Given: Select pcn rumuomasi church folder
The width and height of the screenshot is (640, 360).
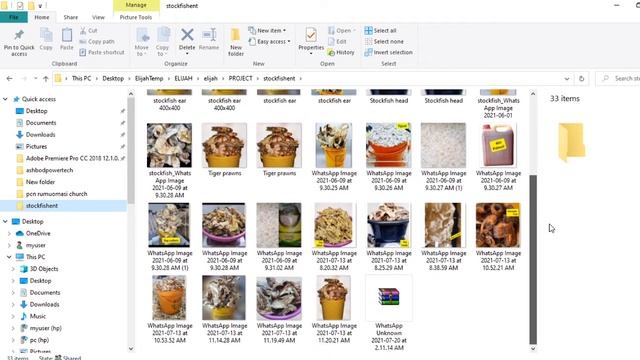Looking at the screenshot, I should point(56,194).
